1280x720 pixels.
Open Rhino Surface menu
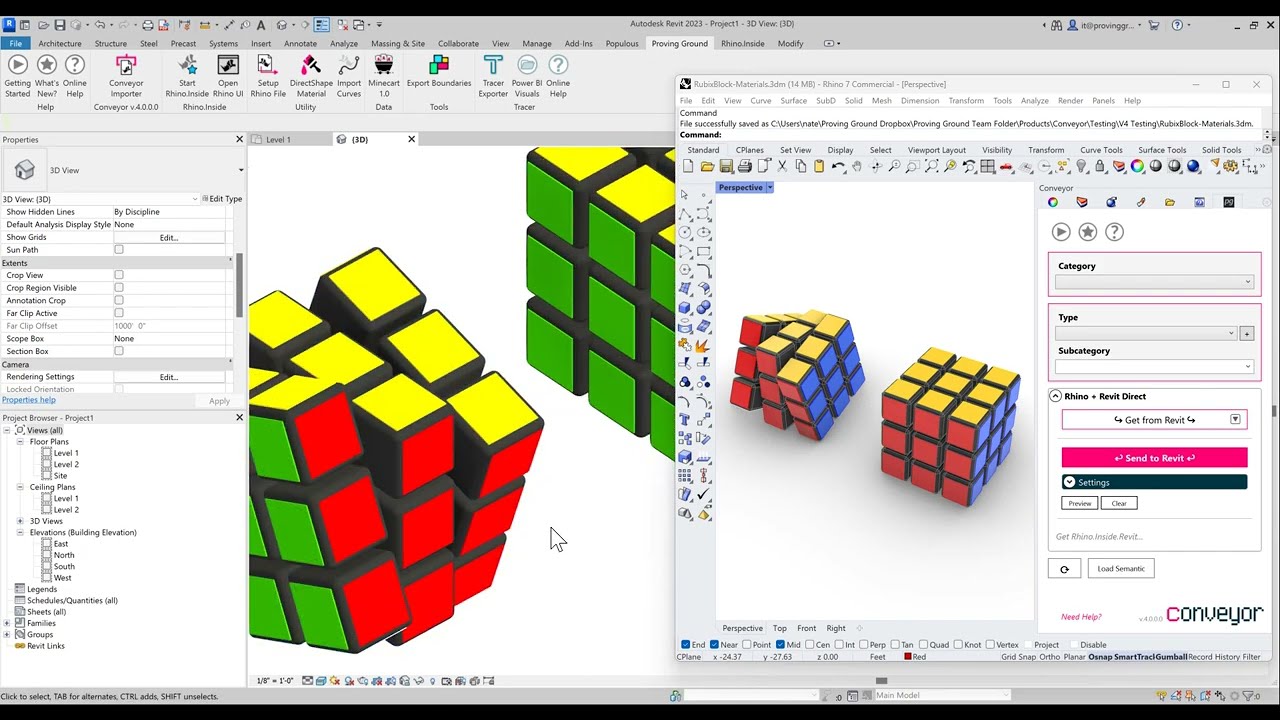(793, 101)
